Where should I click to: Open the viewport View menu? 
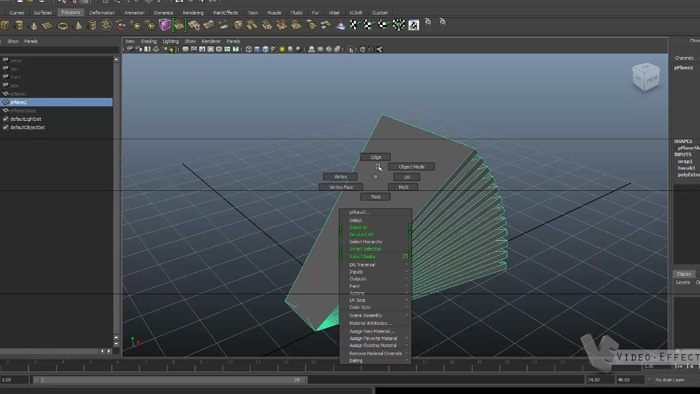[x=130, y=41]
